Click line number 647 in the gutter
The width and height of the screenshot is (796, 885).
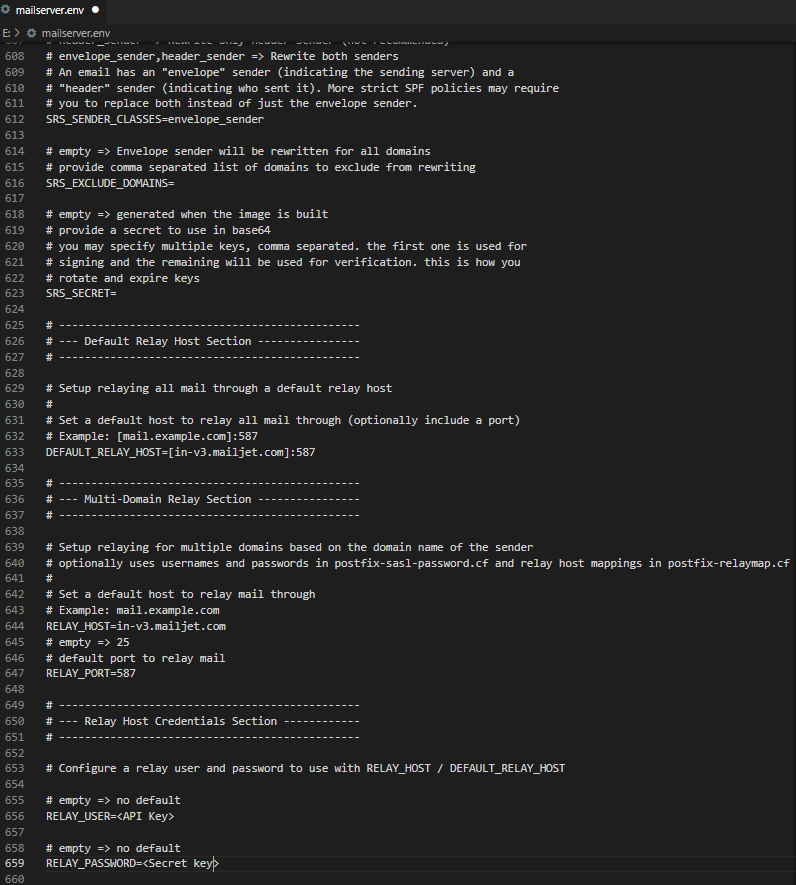pyautogui.click(x=16, y=673)
